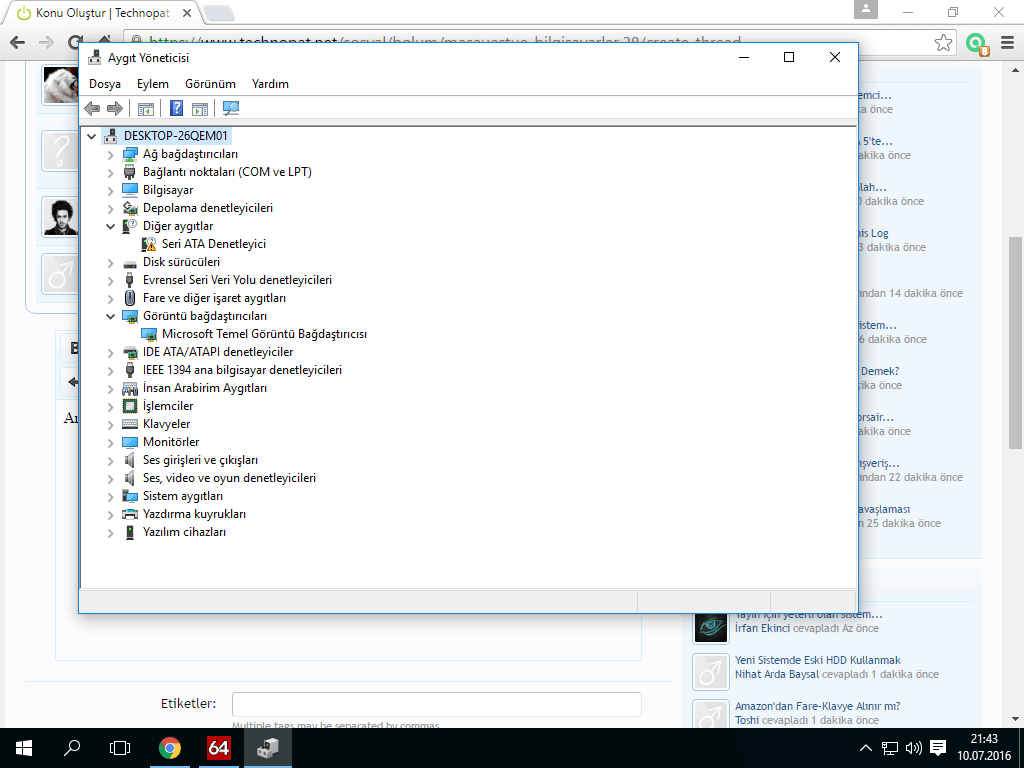Select Ses, video ve oyun denetleyicileri row
This screenshot has width=1024, height=768.
click(229, 478)
